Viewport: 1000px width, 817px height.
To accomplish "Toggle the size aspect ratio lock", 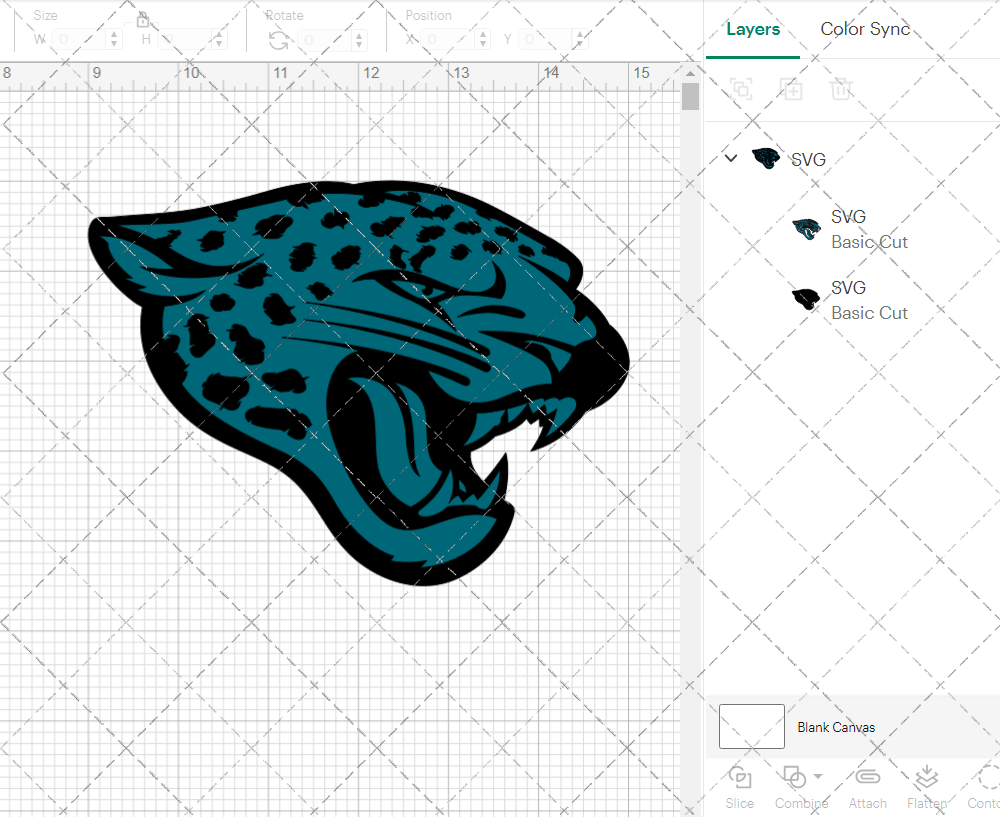I will (x=143, y=20).
